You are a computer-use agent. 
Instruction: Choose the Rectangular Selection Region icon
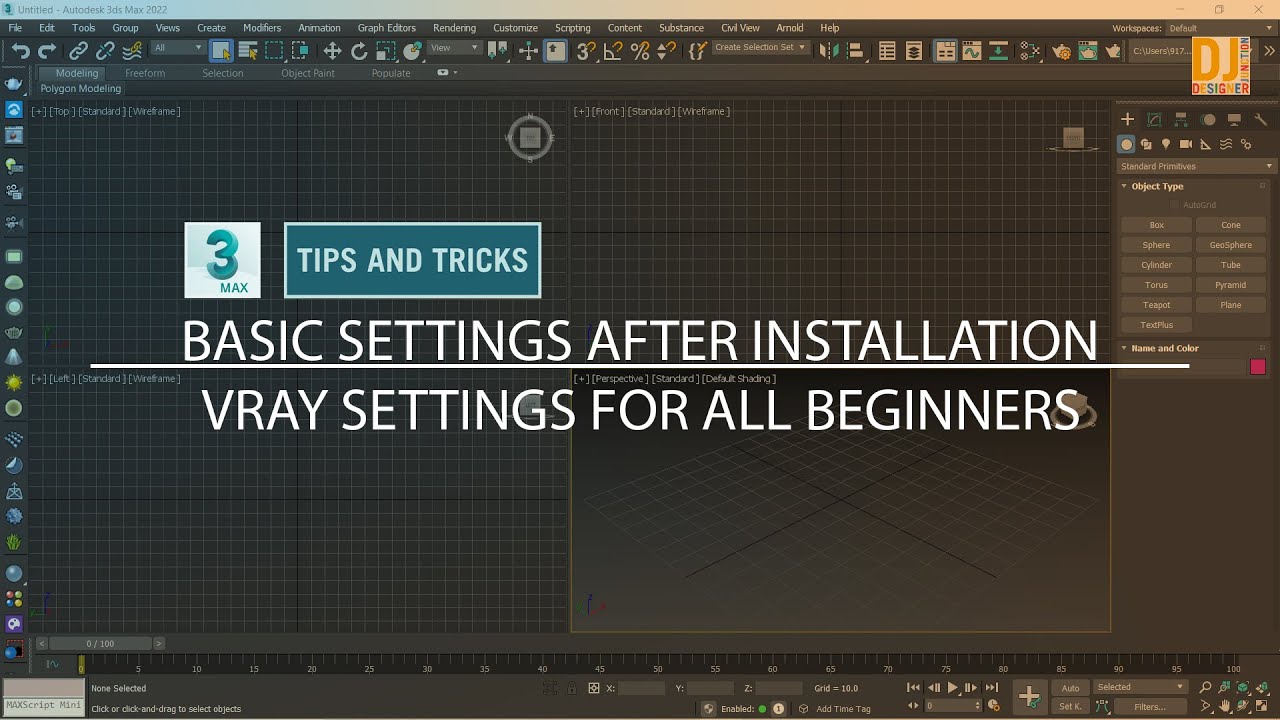pos(274,51)
